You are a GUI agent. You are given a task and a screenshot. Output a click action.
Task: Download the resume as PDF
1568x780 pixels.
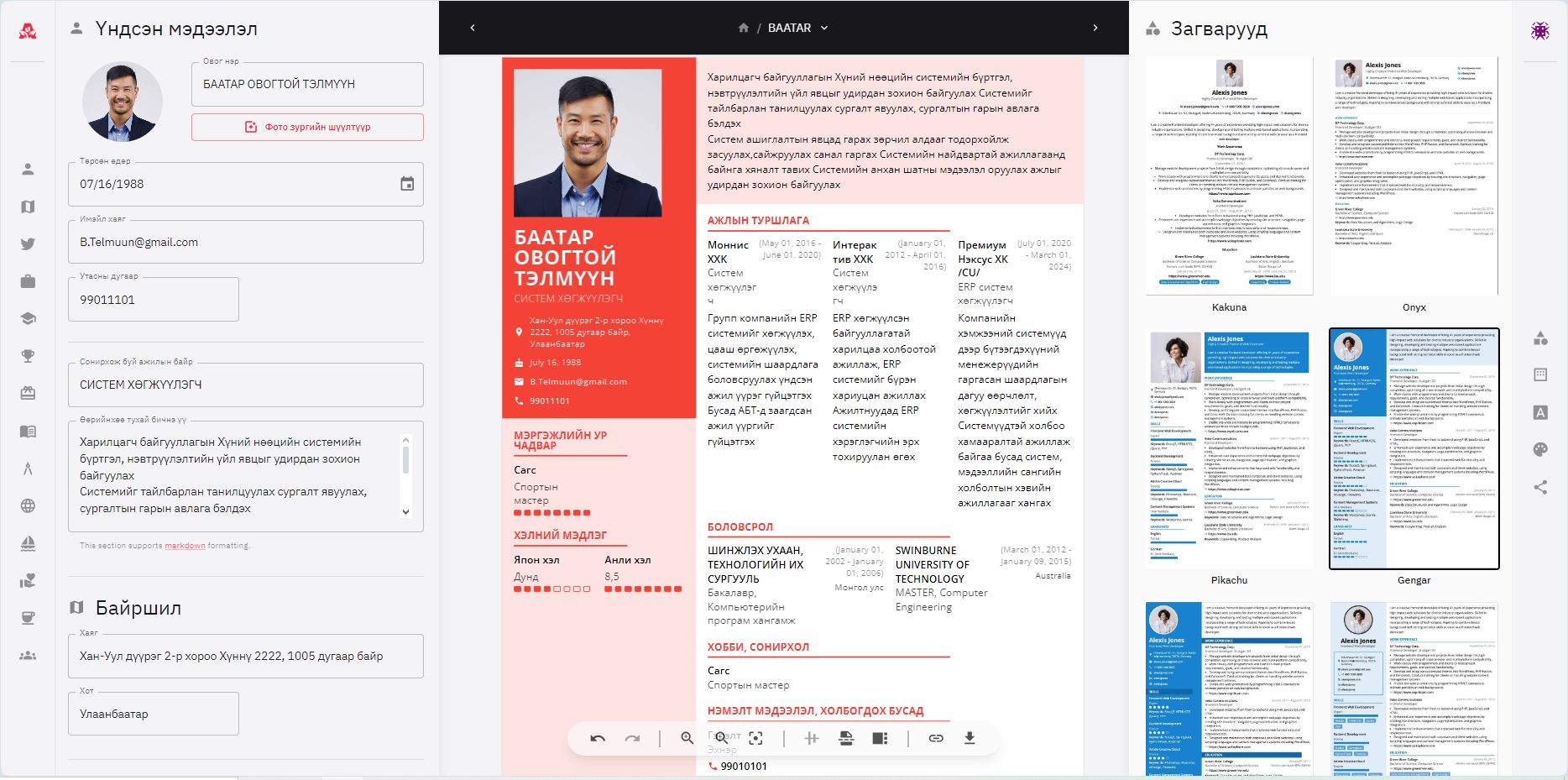(x=970, y=738)
